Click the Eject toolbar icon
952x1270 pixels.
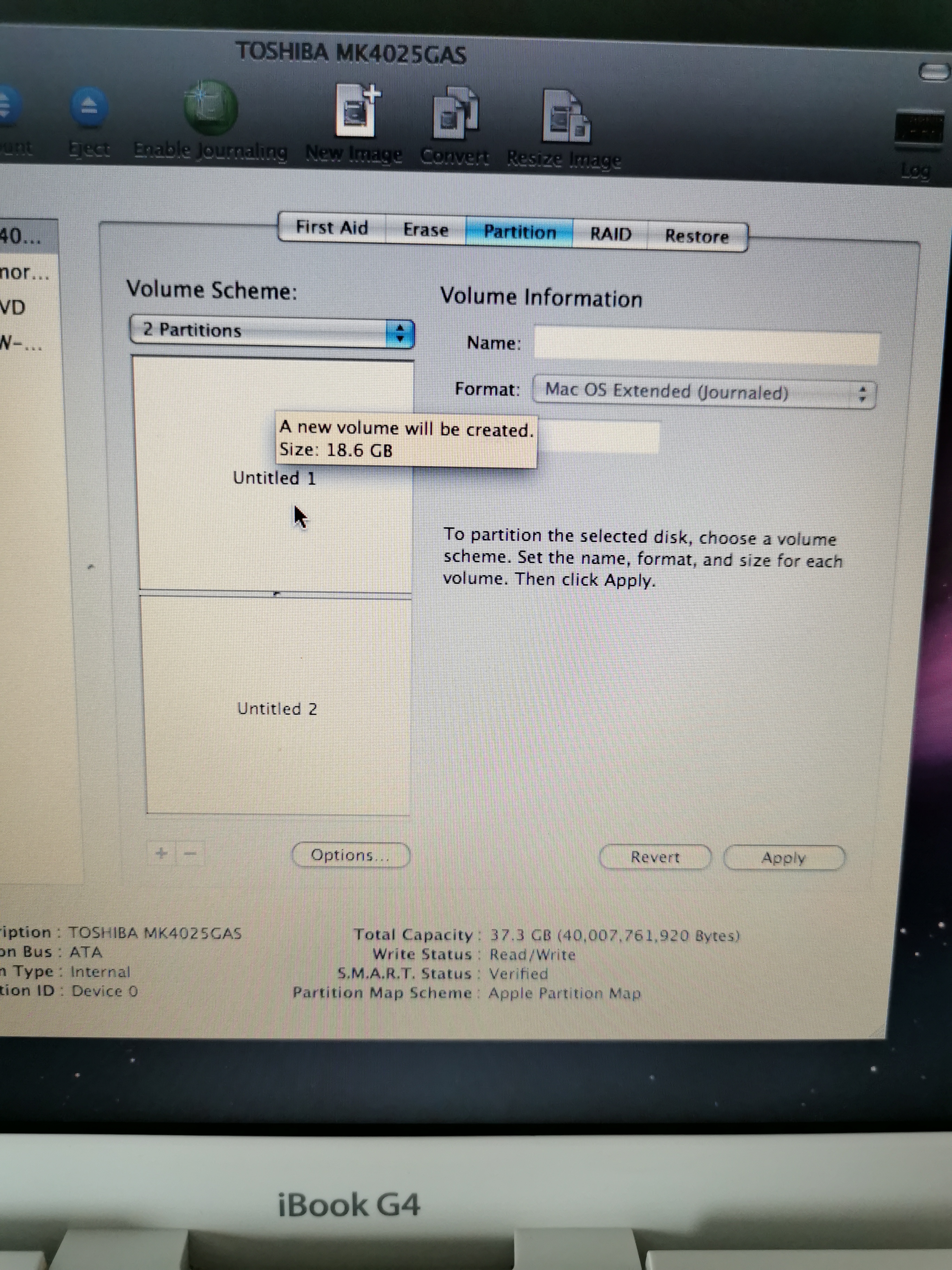click(88, 107)
